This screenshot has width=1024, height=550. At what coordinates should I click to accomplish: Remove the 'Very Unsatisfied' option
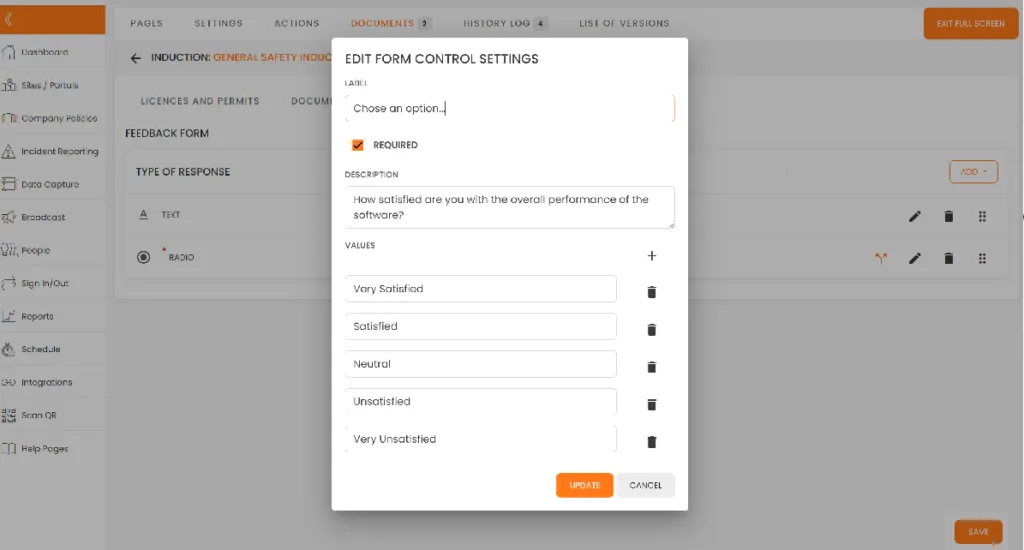pyautogui.click(x=651, y=442)
